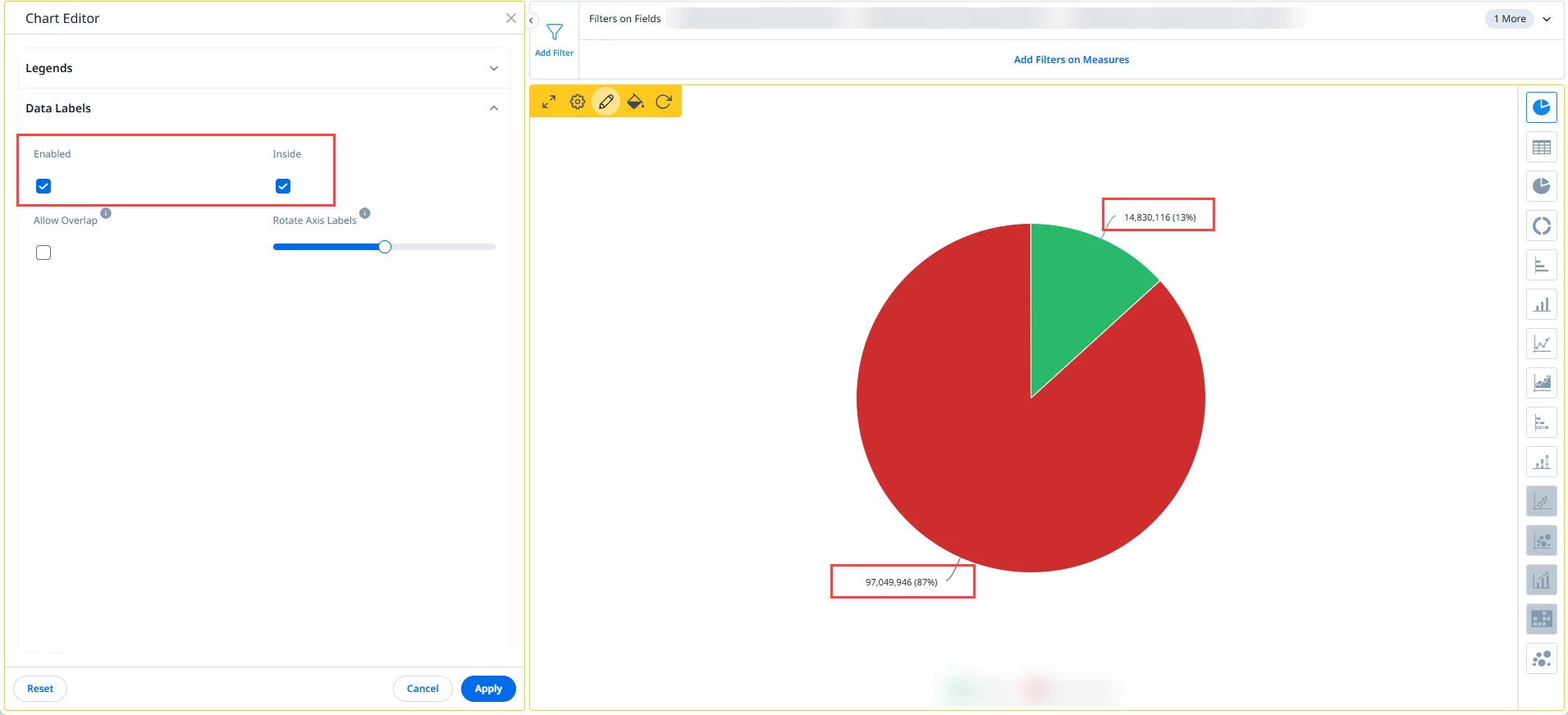Open the color paint bucket tool
The width and height of the screenshot is (1568, 715).
[635, 102]
